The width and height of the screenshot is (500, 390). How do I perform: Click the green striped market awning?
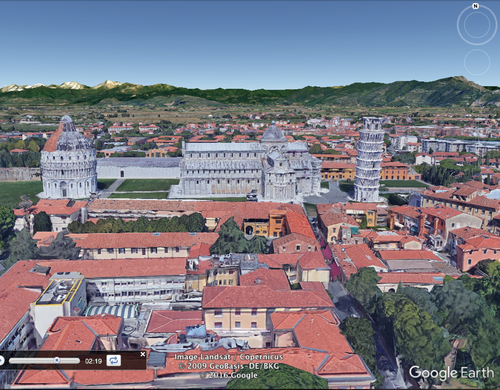(x=112, y=311)
